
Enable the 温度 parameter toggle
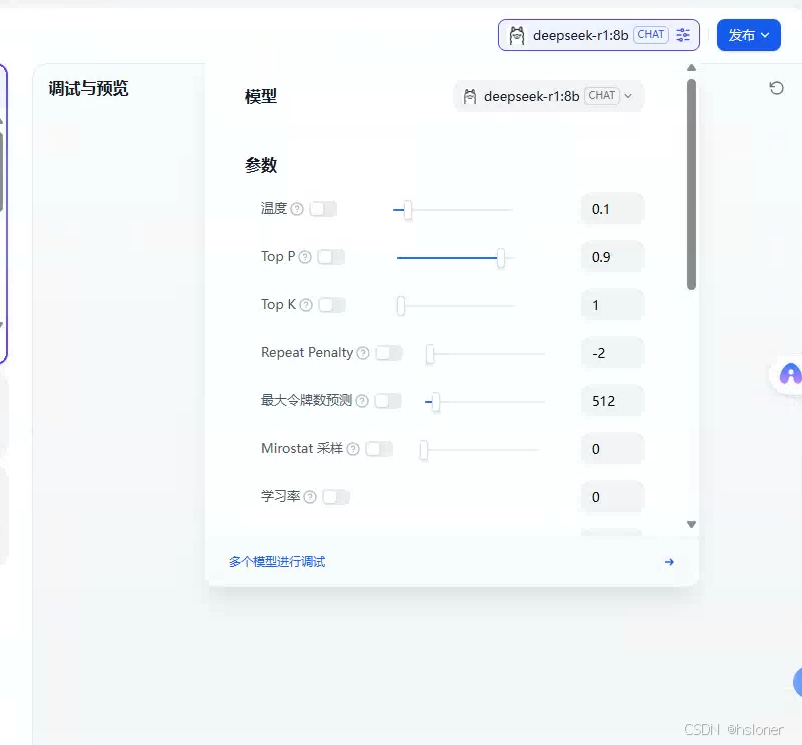click(x=323, y=209)
